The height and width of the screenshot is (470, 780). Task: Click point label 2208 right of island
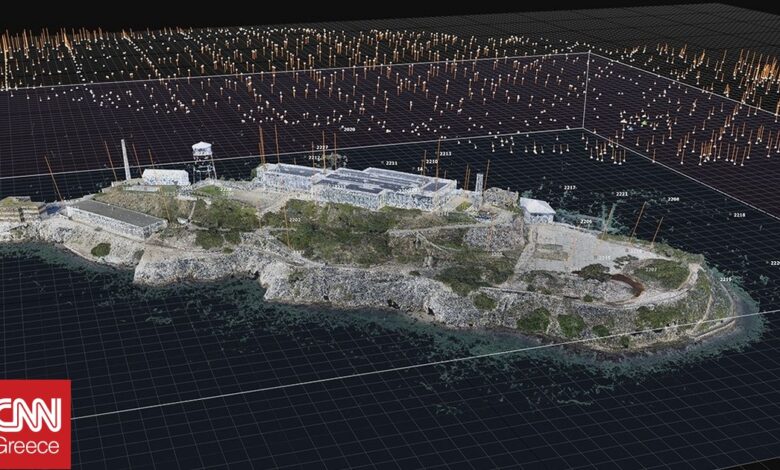point(673,199)
